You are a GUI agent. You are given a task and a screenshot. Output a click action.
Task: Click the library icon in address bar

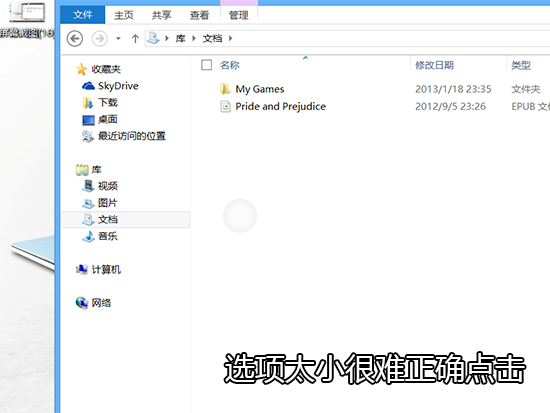coord(153,38)
